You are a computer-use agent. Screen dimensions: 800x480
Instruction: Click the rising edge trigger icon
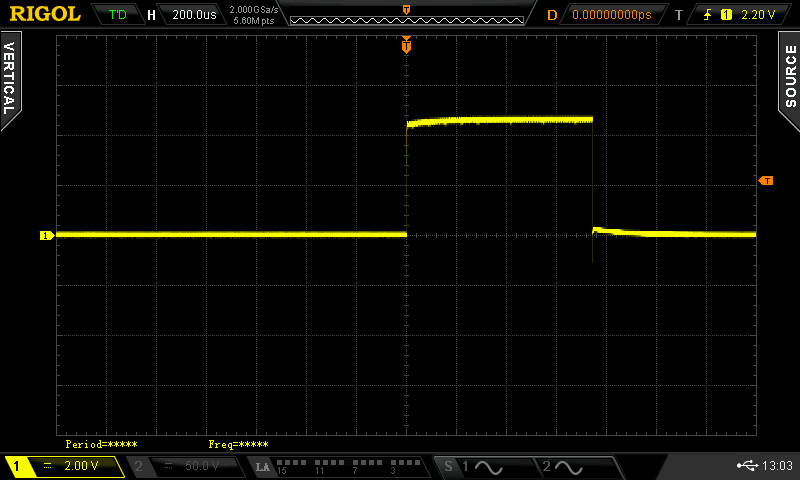point(707,15)
